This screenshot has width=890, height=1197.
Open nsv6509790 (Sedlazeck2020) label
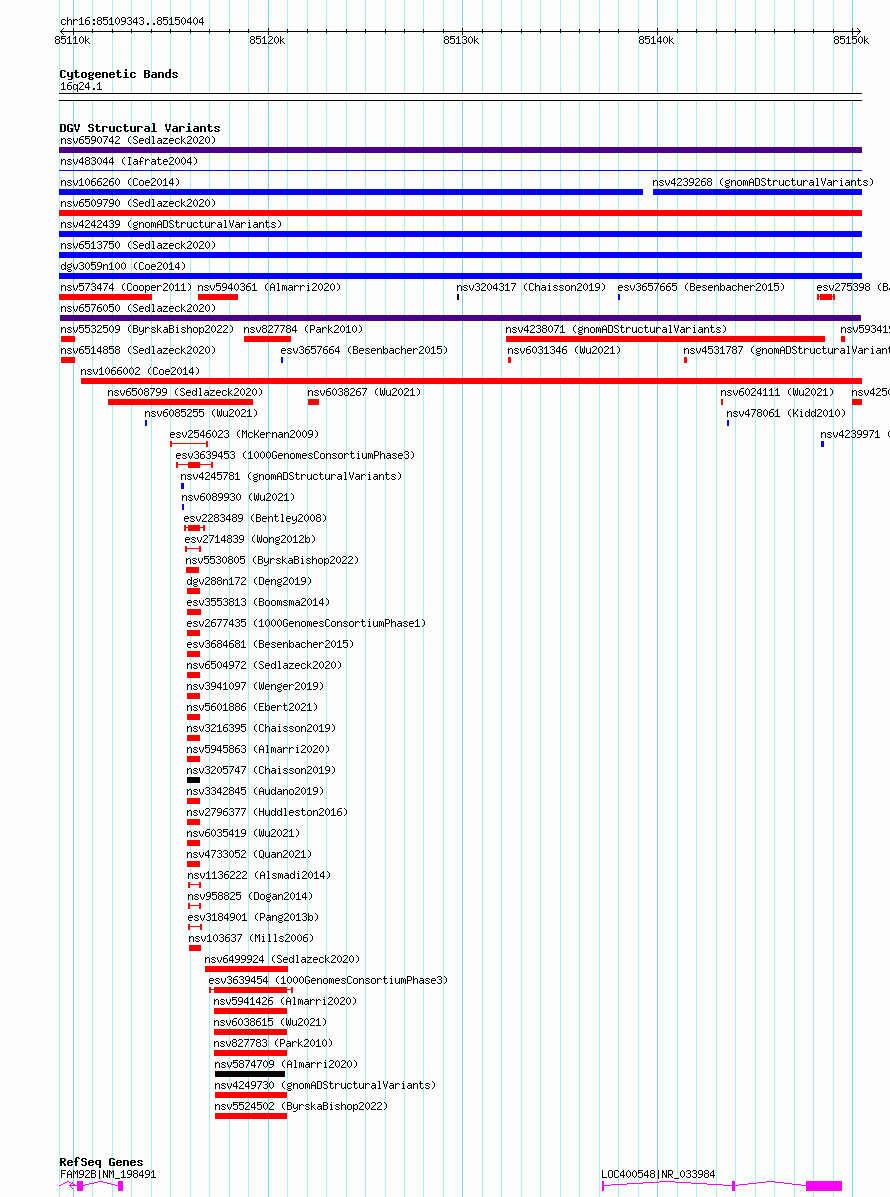point(138,203)
